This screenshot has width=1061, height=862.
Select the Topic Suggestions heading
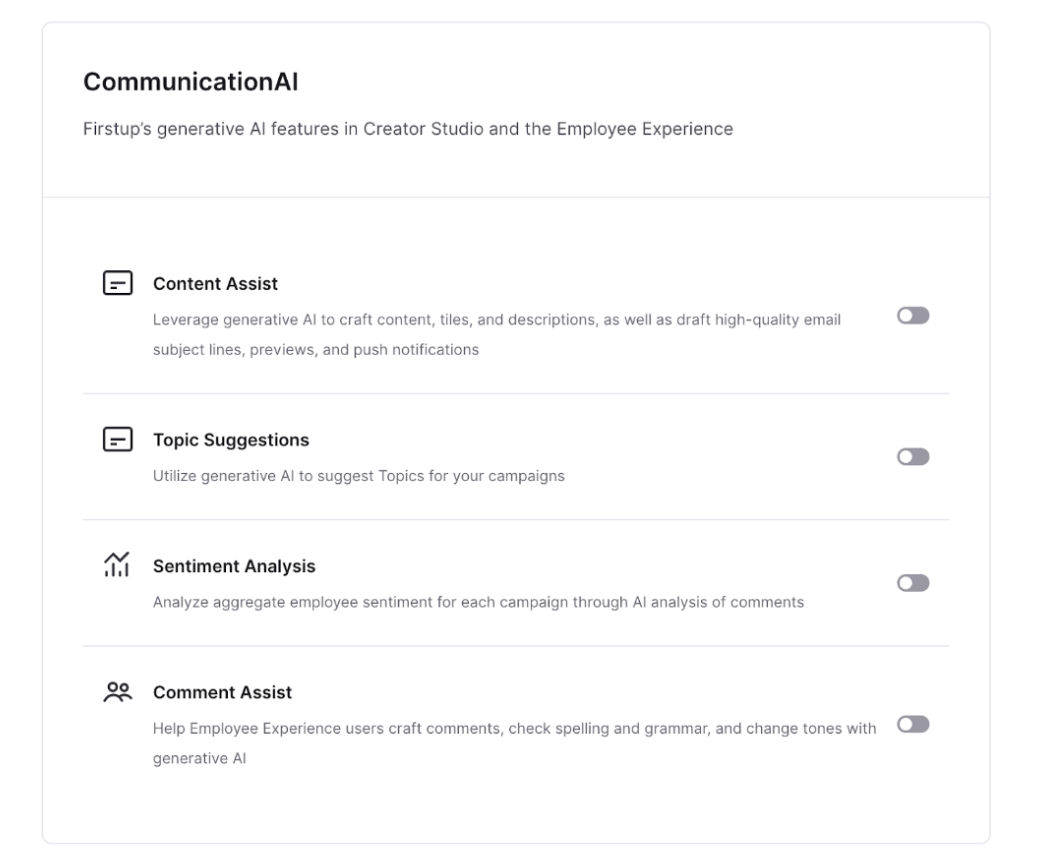coord(231,440)
